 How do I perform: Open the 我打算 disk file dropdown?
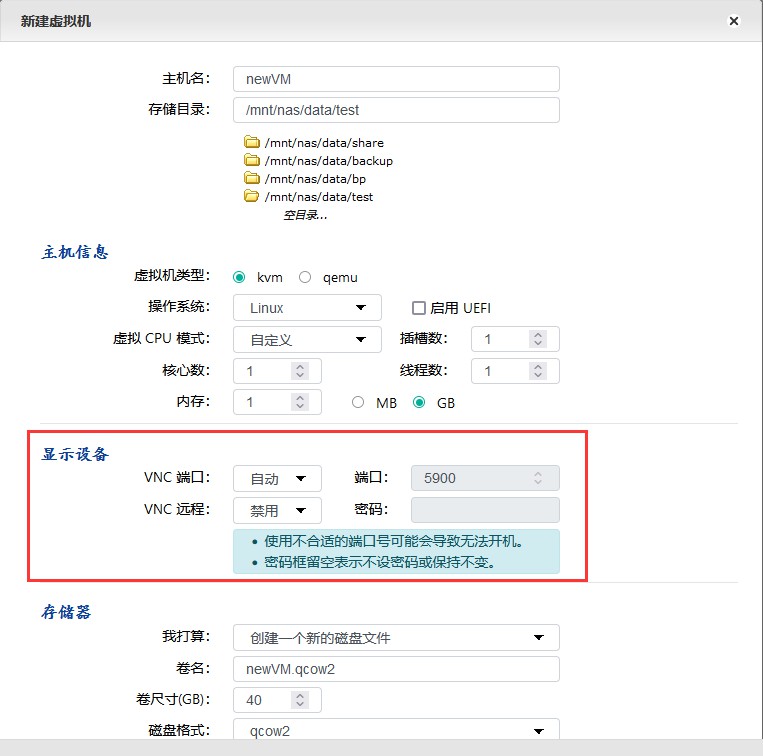click(396, 637)
